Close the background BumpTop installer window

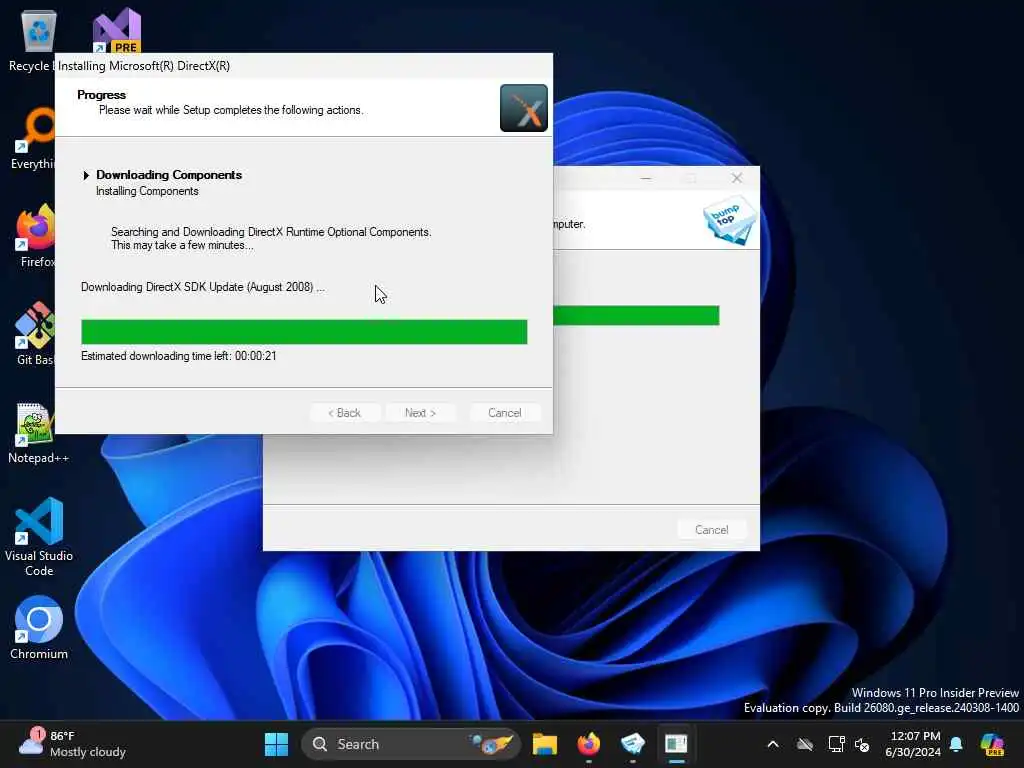click(x=737, y=178)
